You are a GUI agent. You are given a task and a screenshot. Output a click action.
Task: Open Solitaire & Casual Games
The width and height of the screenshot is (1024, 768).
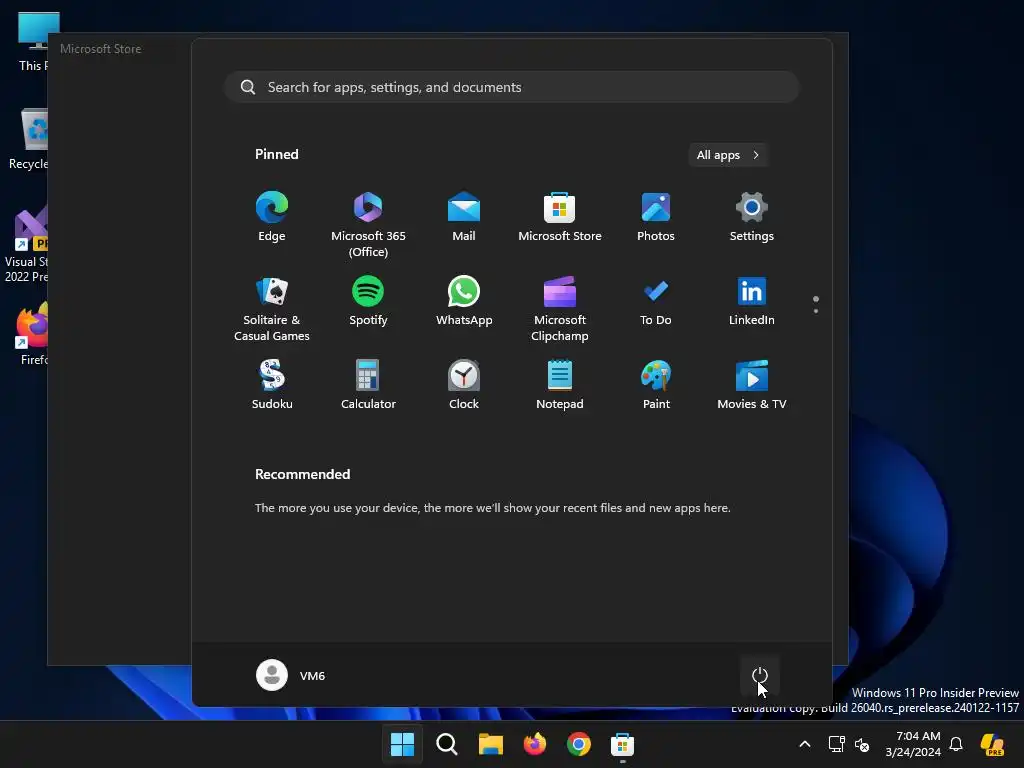272,308
